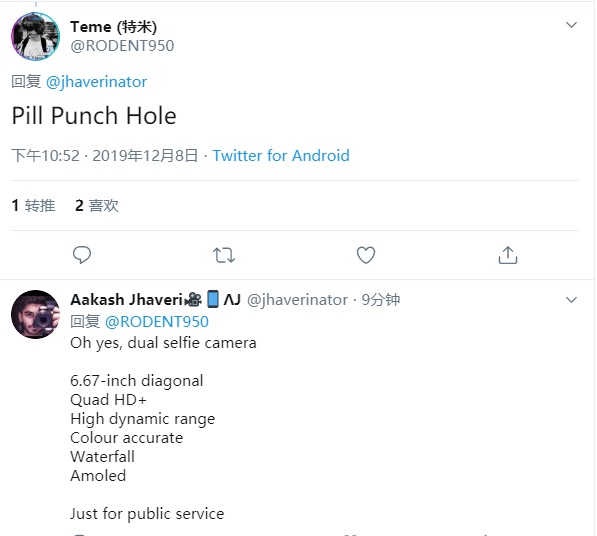
Task: Open the @jhaverinator handle beside Aakash's name
Action: (x=297, y=300)
